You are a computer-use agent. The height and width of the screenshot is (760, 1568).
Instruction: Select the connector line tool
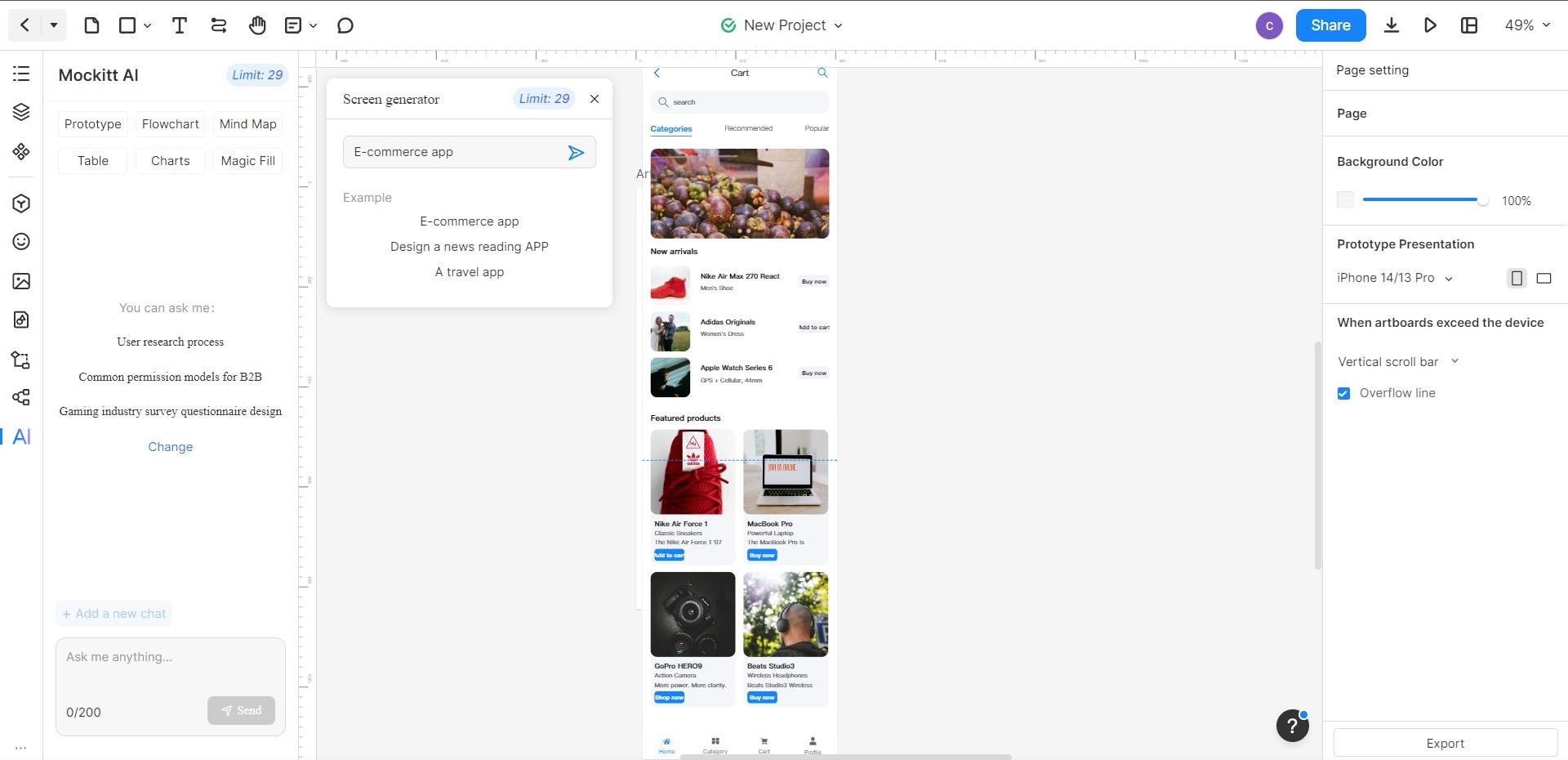(218, 25)
